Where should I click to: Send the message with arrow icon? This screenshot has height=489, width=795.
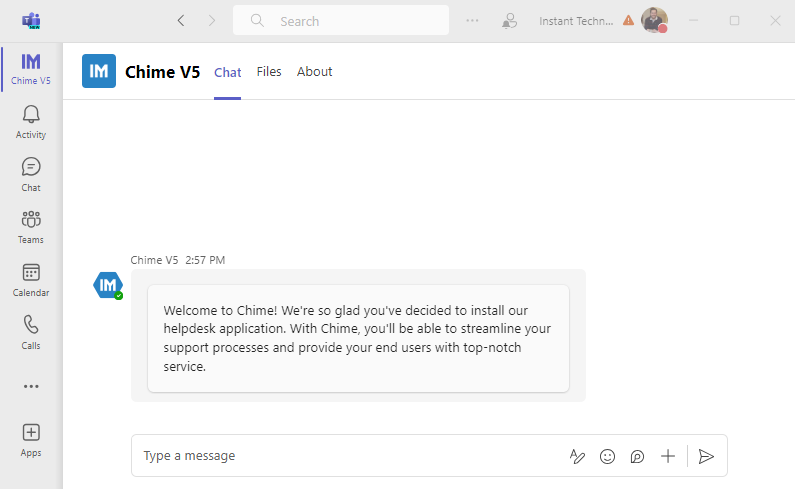(x=706, y=456)
